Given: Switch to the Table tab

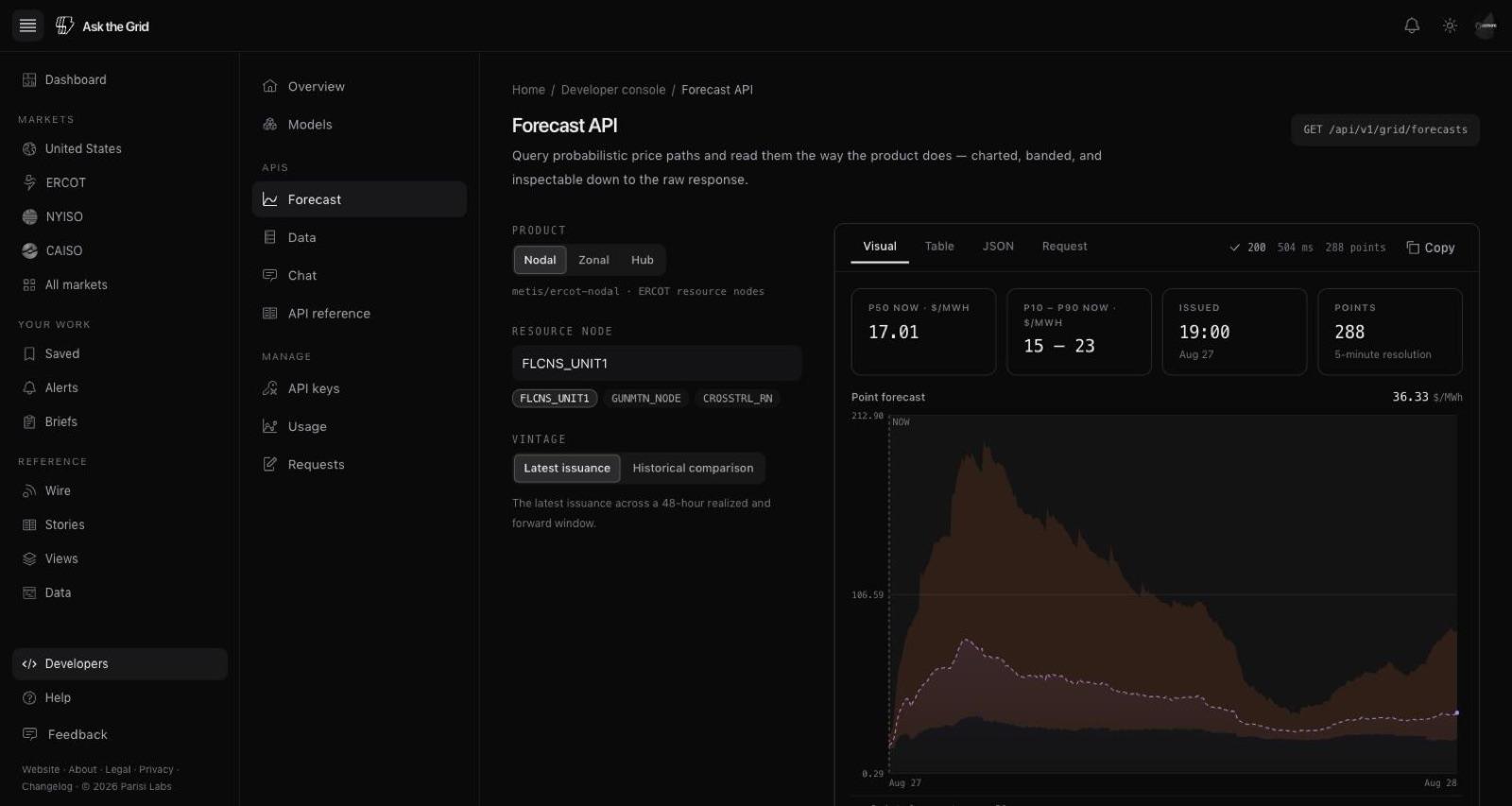Looking at the screenshot, I should click(x=939, y=247).
